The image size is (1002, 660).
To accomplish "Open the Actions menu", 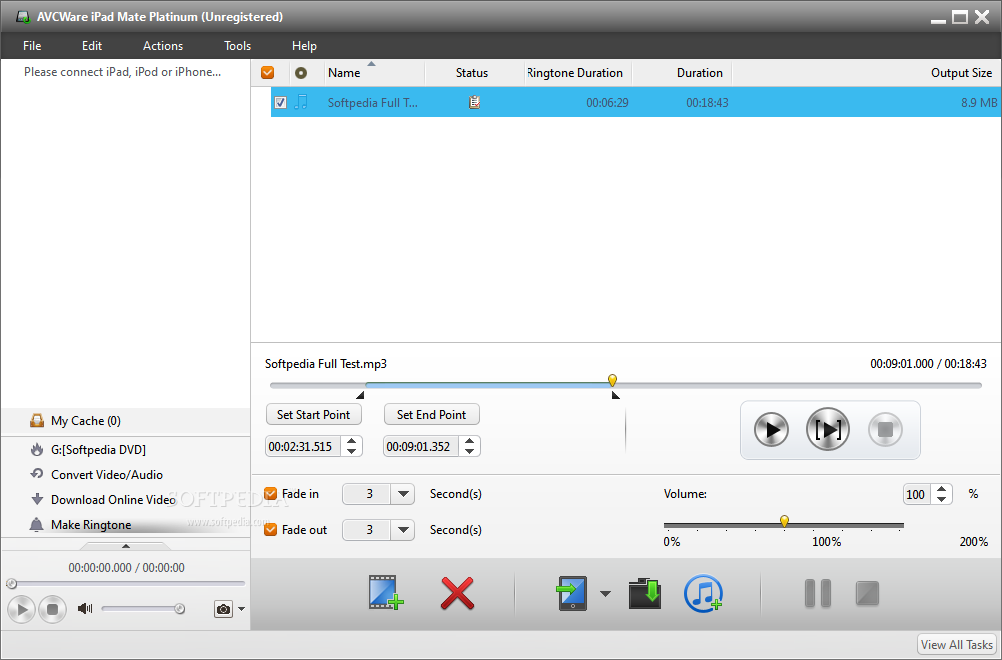I will 162,46.
